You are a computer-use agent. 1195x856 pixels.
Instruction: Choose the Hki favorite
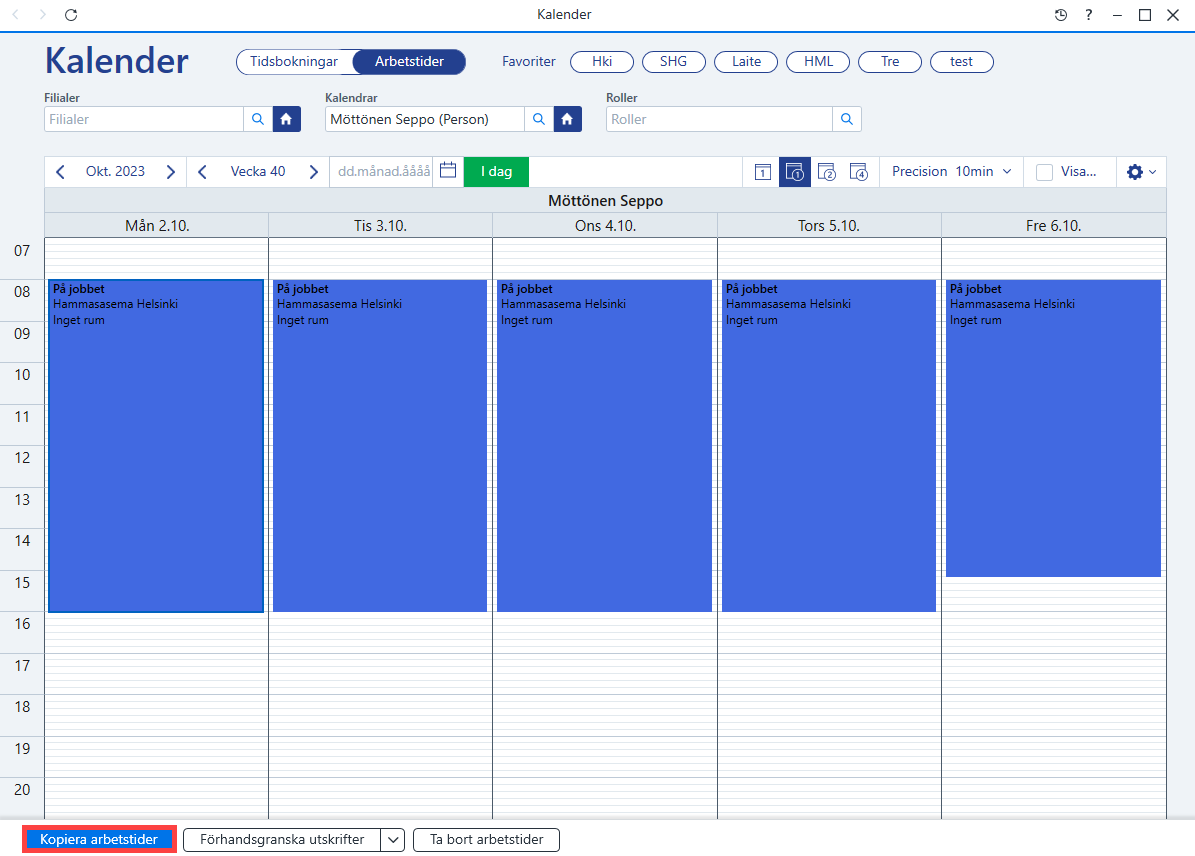pyautogui.click(x=602, y=62)
